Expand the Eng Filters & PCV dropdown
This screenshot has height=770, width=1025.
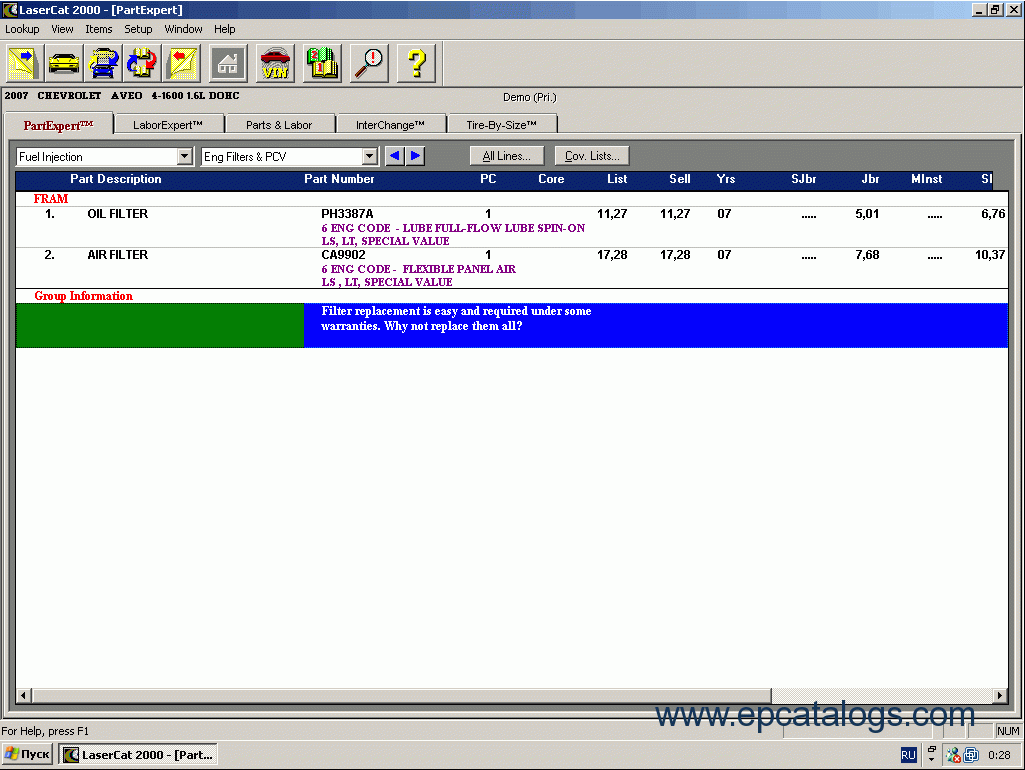(369, 156)
